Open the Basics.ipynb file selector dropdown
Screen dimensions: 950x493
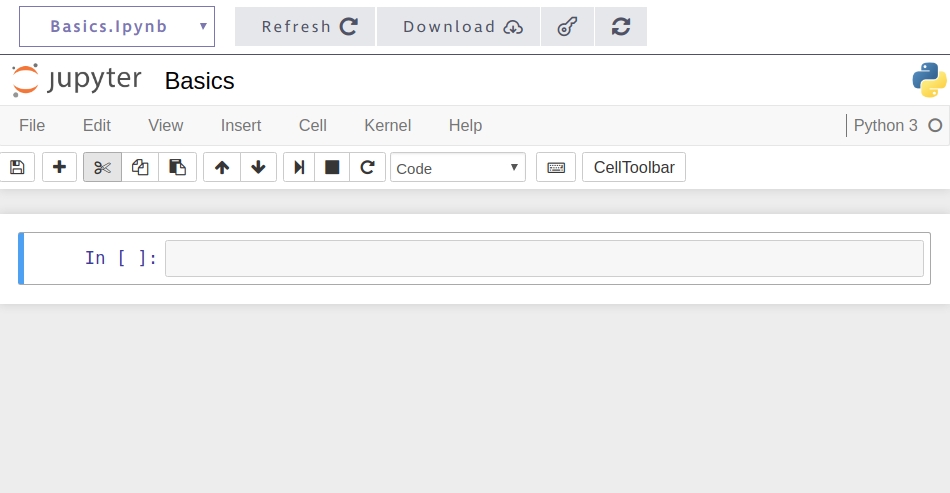coord(117,27)
